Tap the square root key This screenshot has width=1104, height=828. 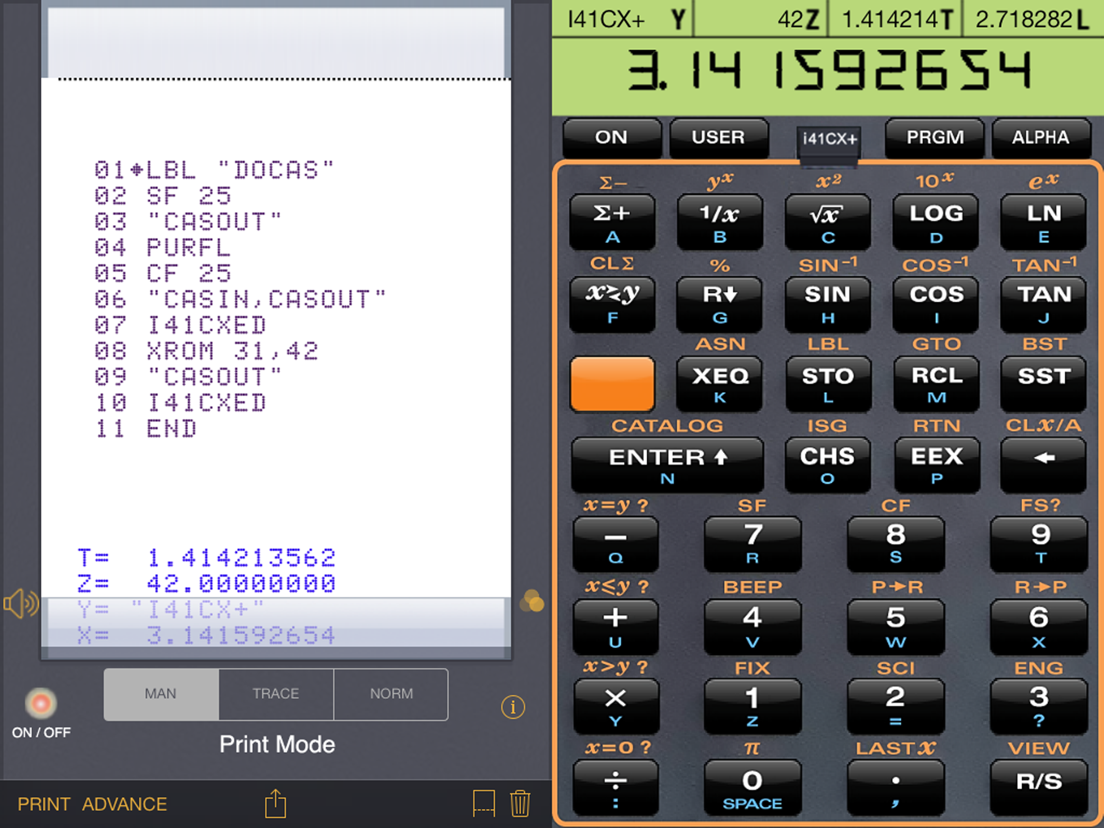coord(827,222)
